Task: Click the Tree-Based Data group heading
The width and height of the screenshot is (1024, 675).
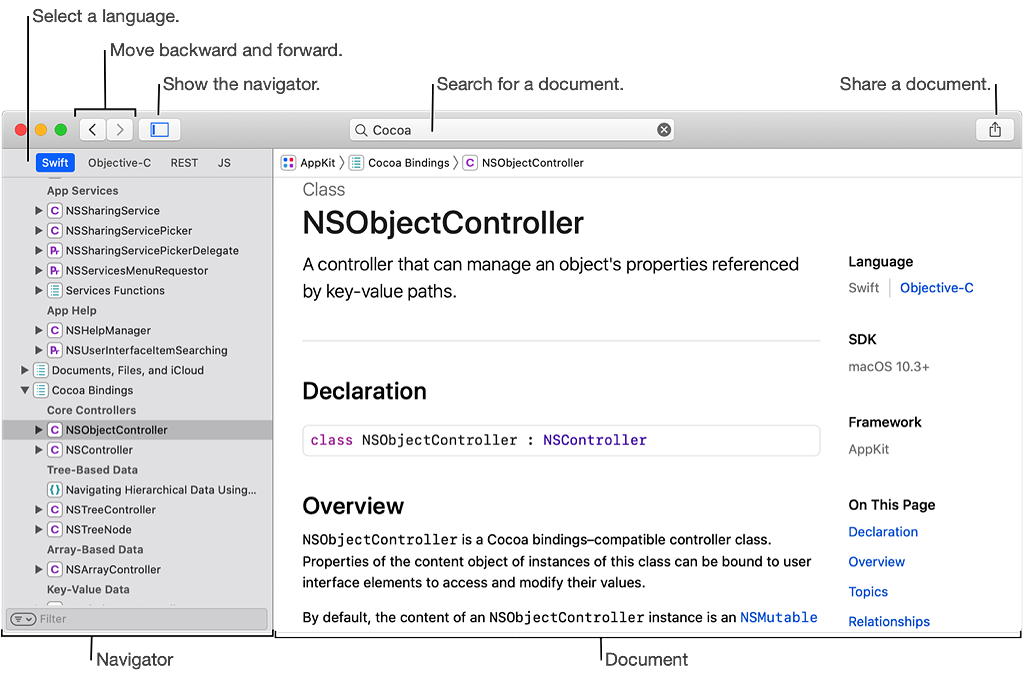Action: [92, 470]
